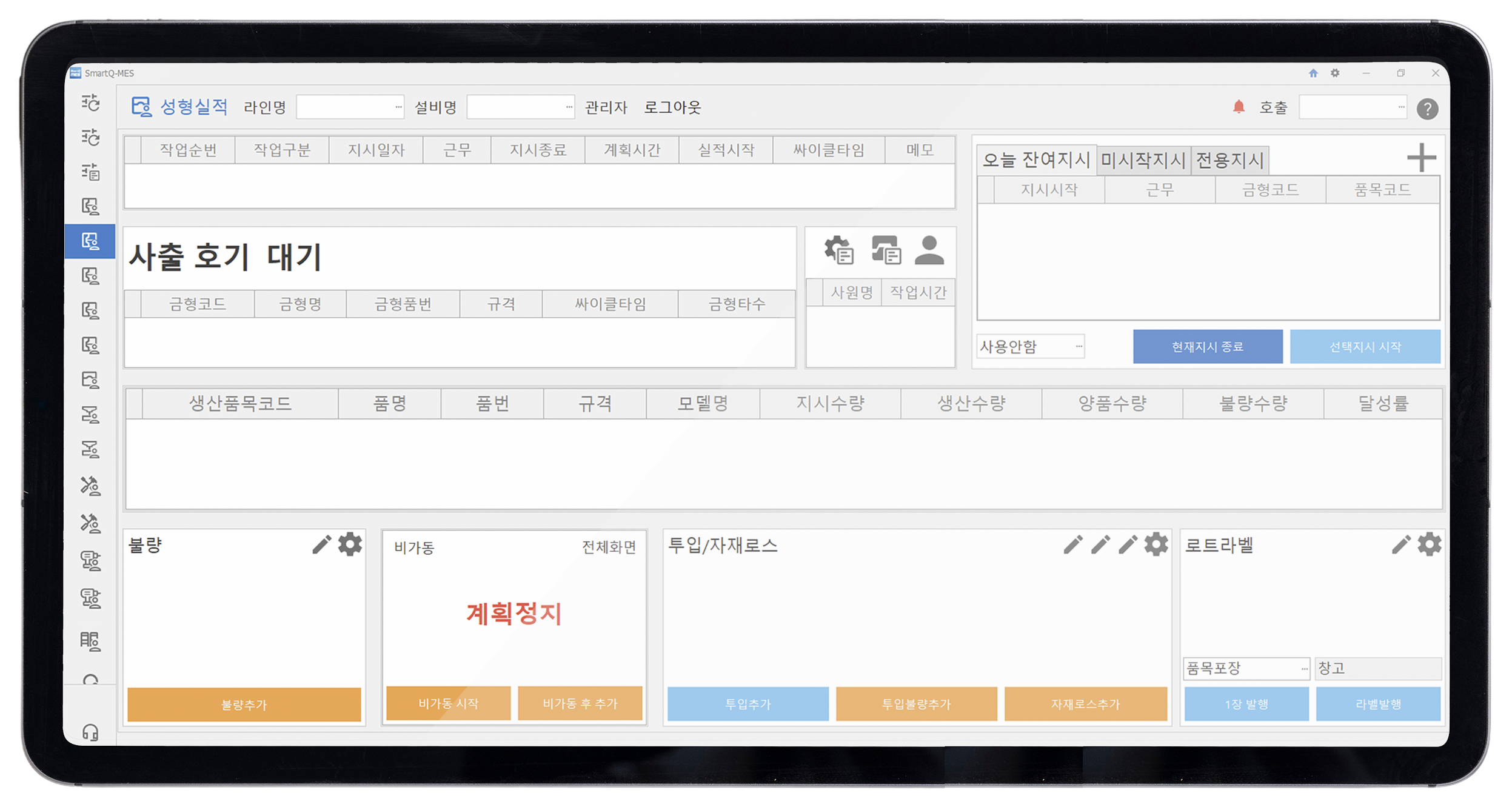Open the 품목포장 dropdown

(1304, 668)
